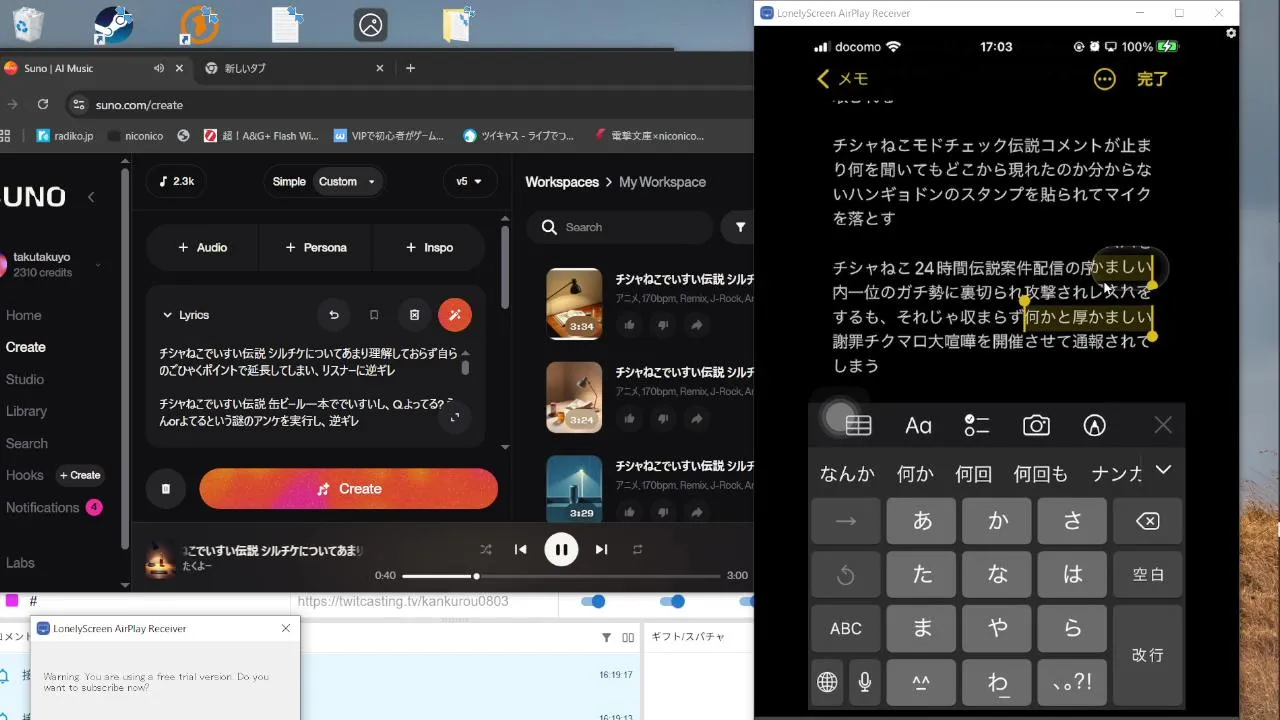Share the 3:34 song
The height and width of the screenshot is (720, 1280).
[697, 325]
